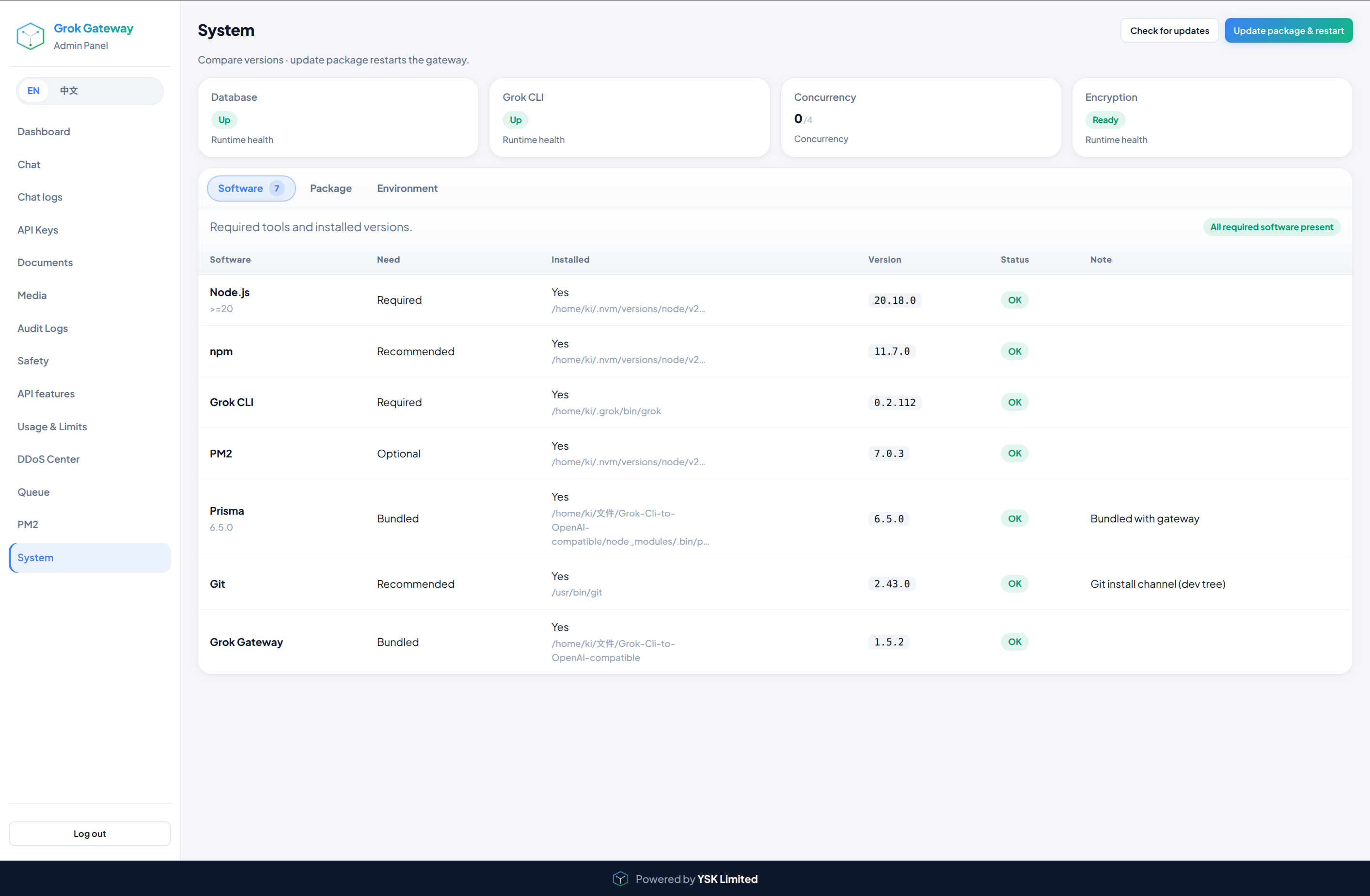Switch to the Package tab
This screenshot has width=1370, height=896.
coord(331,189)
